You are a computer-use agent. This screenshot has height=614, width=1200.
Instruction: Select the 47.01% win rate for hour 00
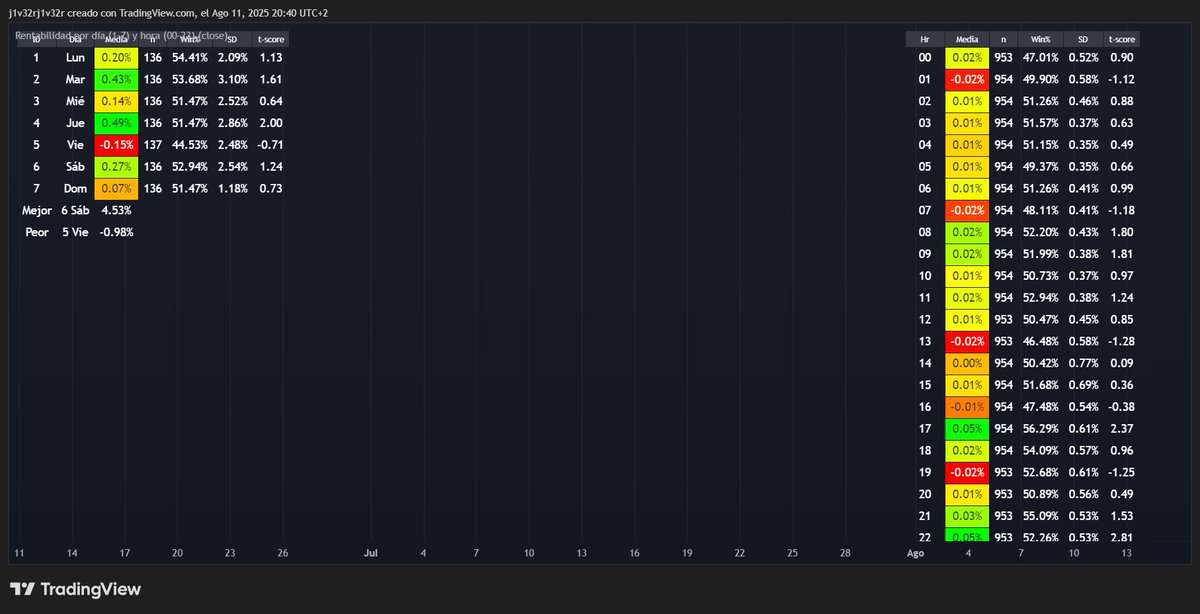[1041, 58]
